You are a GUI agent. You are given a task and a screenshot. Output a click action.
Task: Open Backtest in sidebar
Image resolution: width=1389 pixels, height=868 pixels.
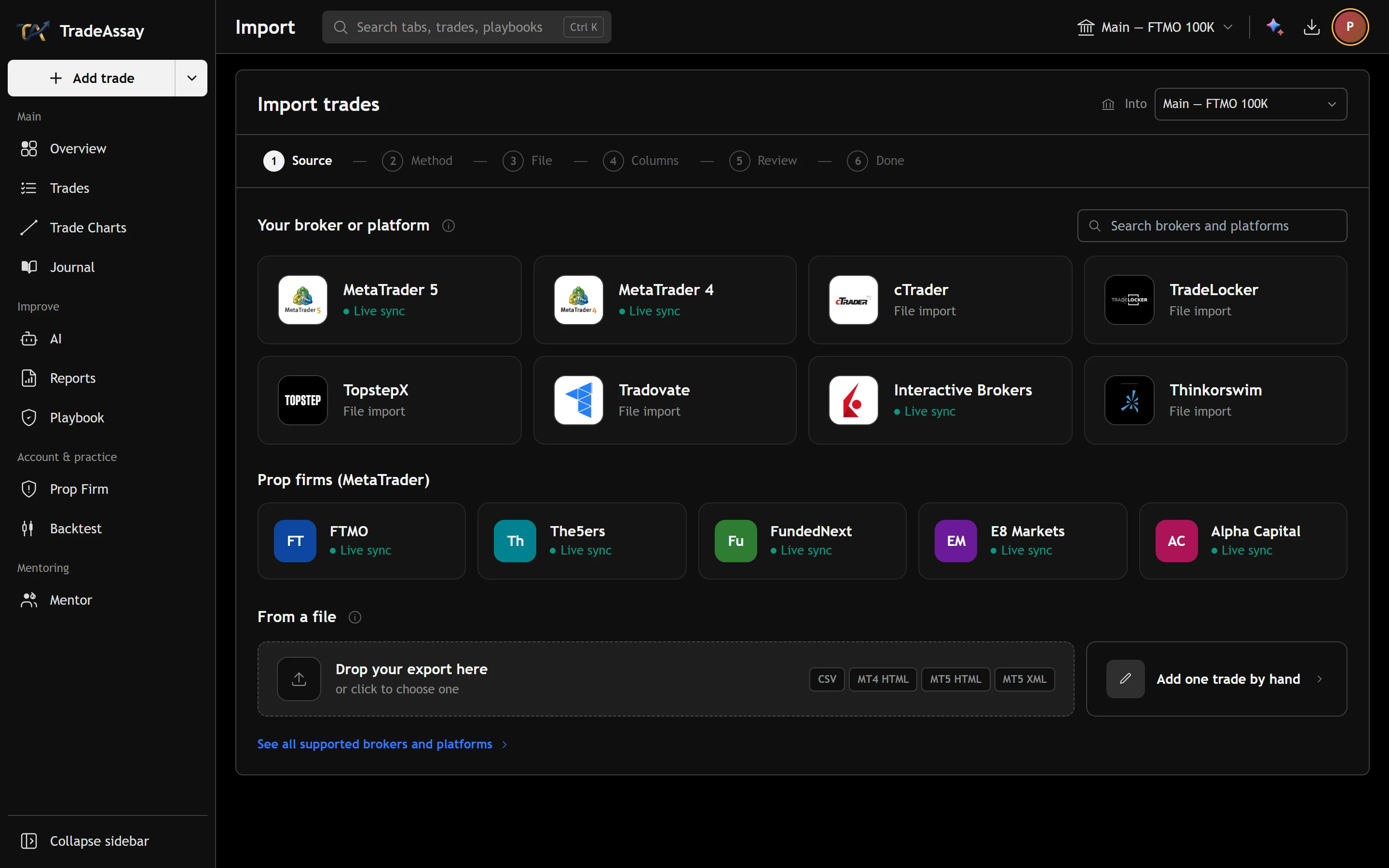(x=108, y=529)
